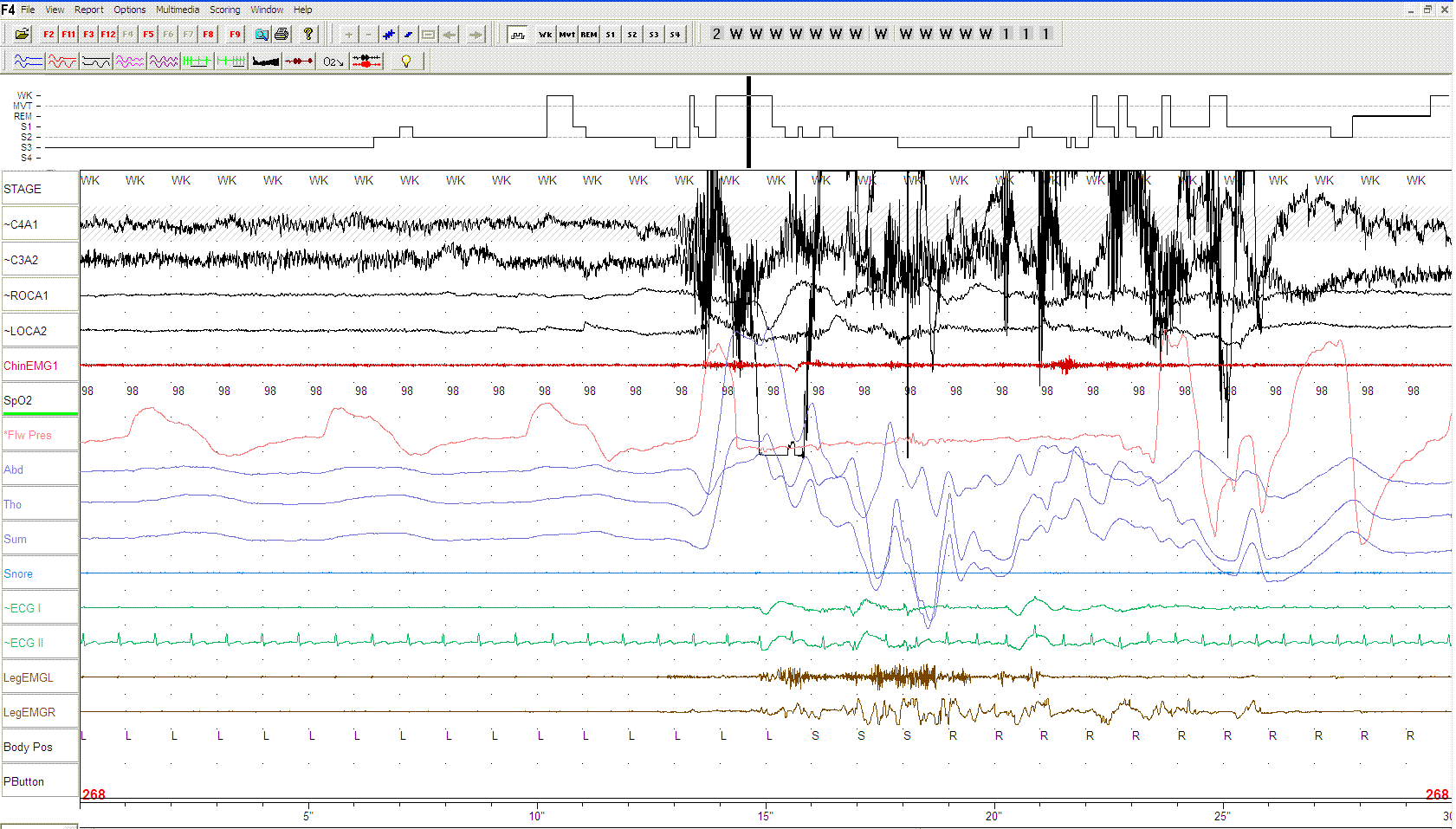Click the plus zoom-in toolbar icon
The width and height of the screenshot is (1456, 829).
coord(348,34)
